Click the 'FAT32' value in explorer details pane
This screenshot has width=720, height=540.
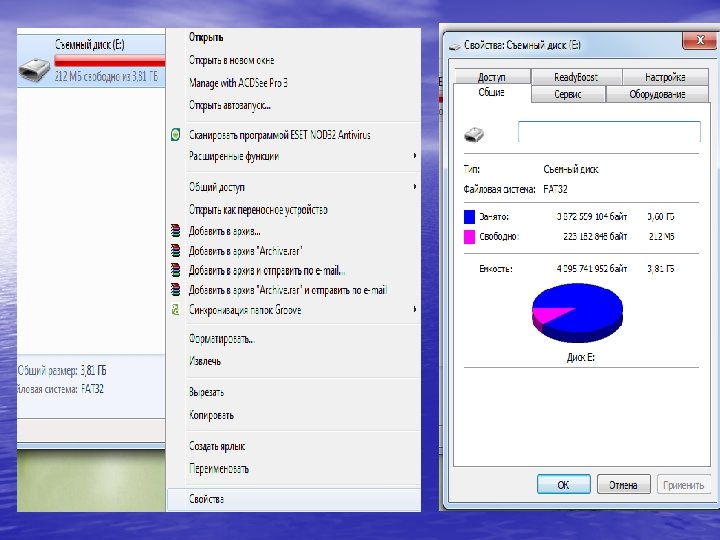tap(92, 389)
